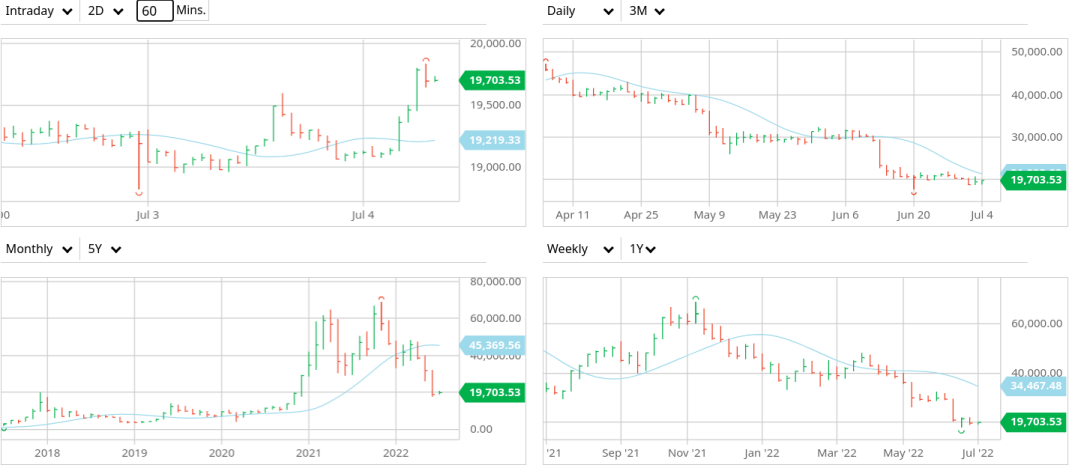The image size is (1069, 465).
Task: Click the green low marker on weekly chart
Action: [x=961, y=431]
